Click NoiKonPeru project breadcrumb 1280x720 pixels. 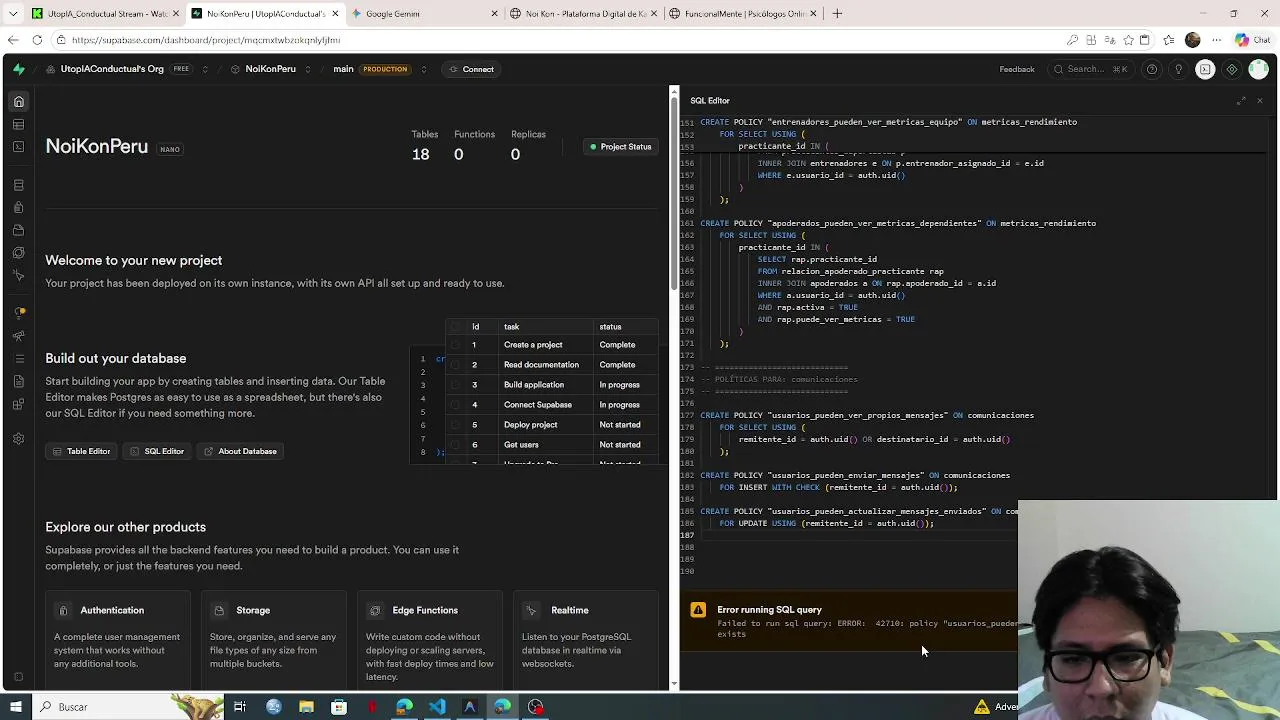coord(270,69)
